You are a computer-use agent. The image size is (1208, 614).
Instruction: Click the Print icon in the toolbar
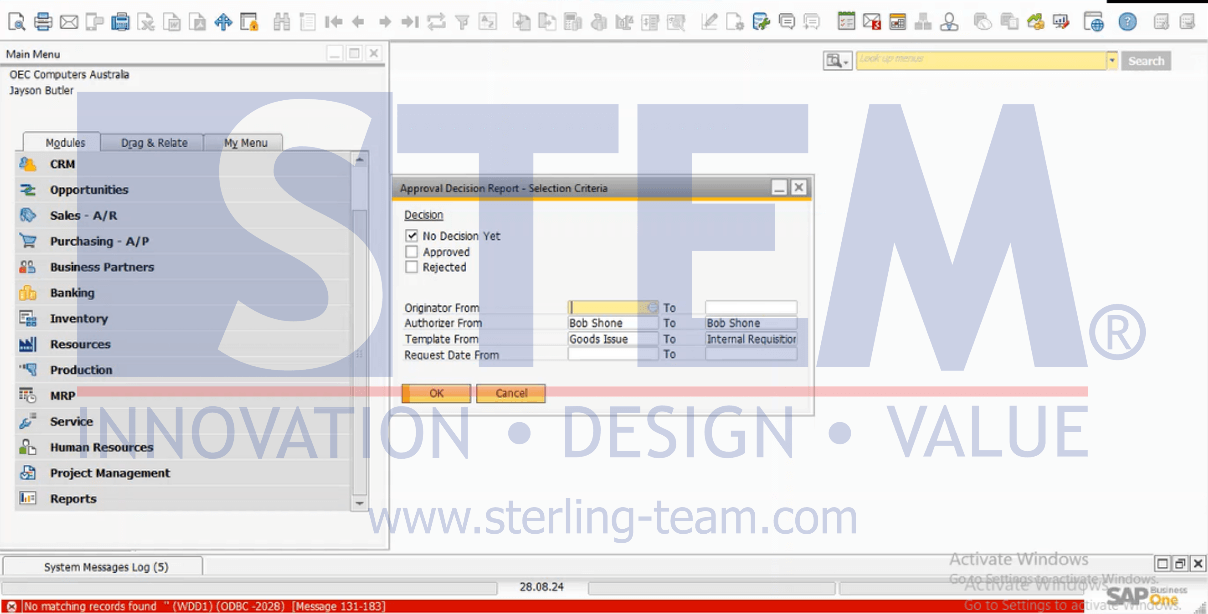coord(43,21)
